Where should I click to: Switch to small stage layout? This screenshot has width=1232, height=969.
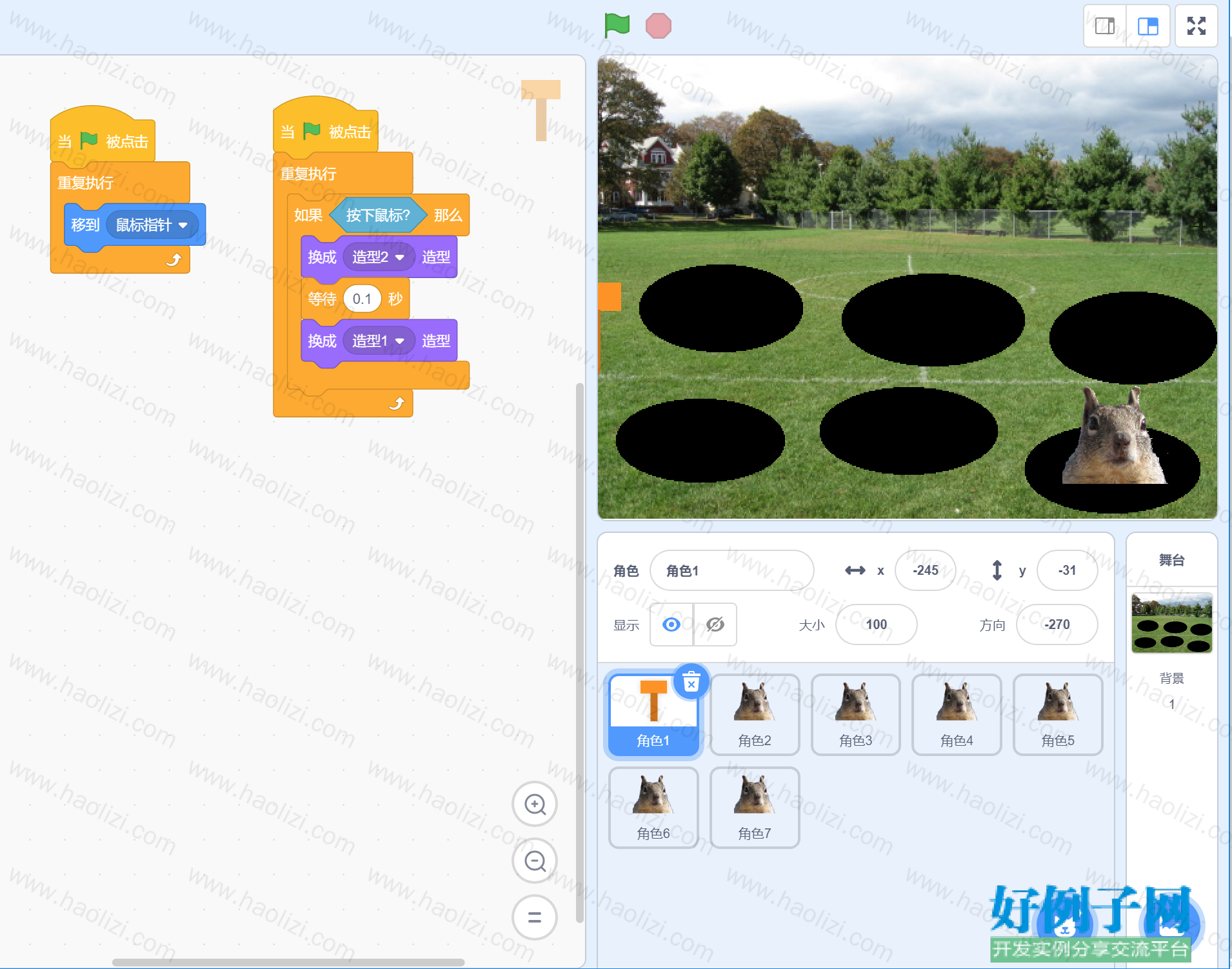pyautogui.click(x=1105, y=26)
